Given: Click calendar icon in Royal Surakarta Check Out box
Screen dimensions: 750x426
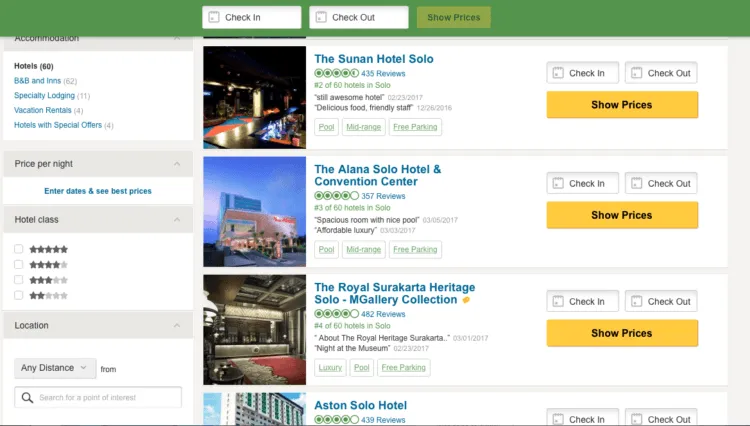Looking at the screenshot, I should (636, 301).
